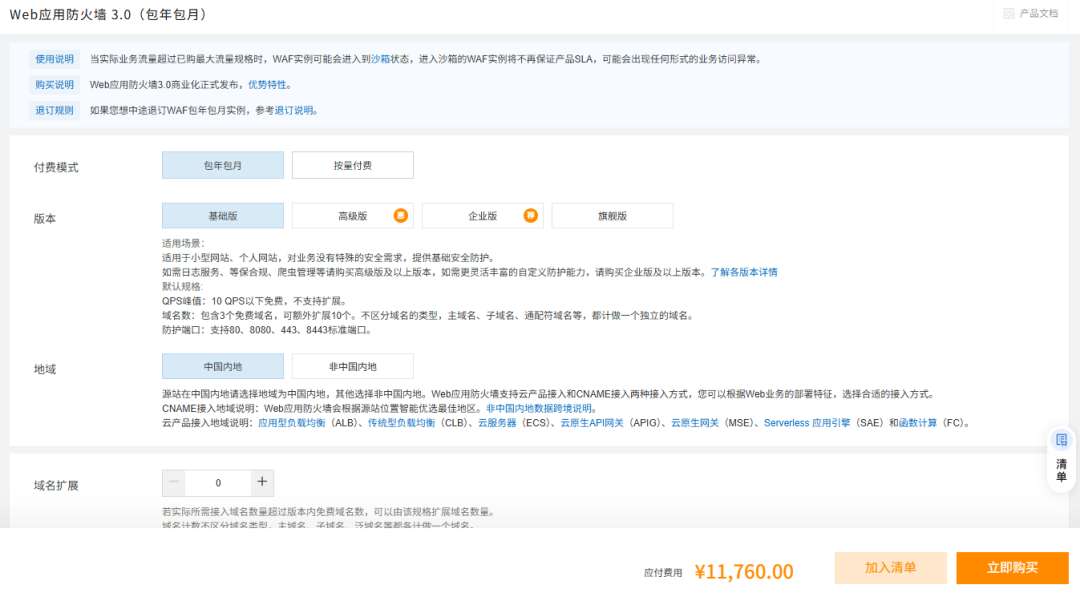This screenshot has width=1080, height=601.
Task: Click the 使用说明 tag
Action: tap(54, 59)
